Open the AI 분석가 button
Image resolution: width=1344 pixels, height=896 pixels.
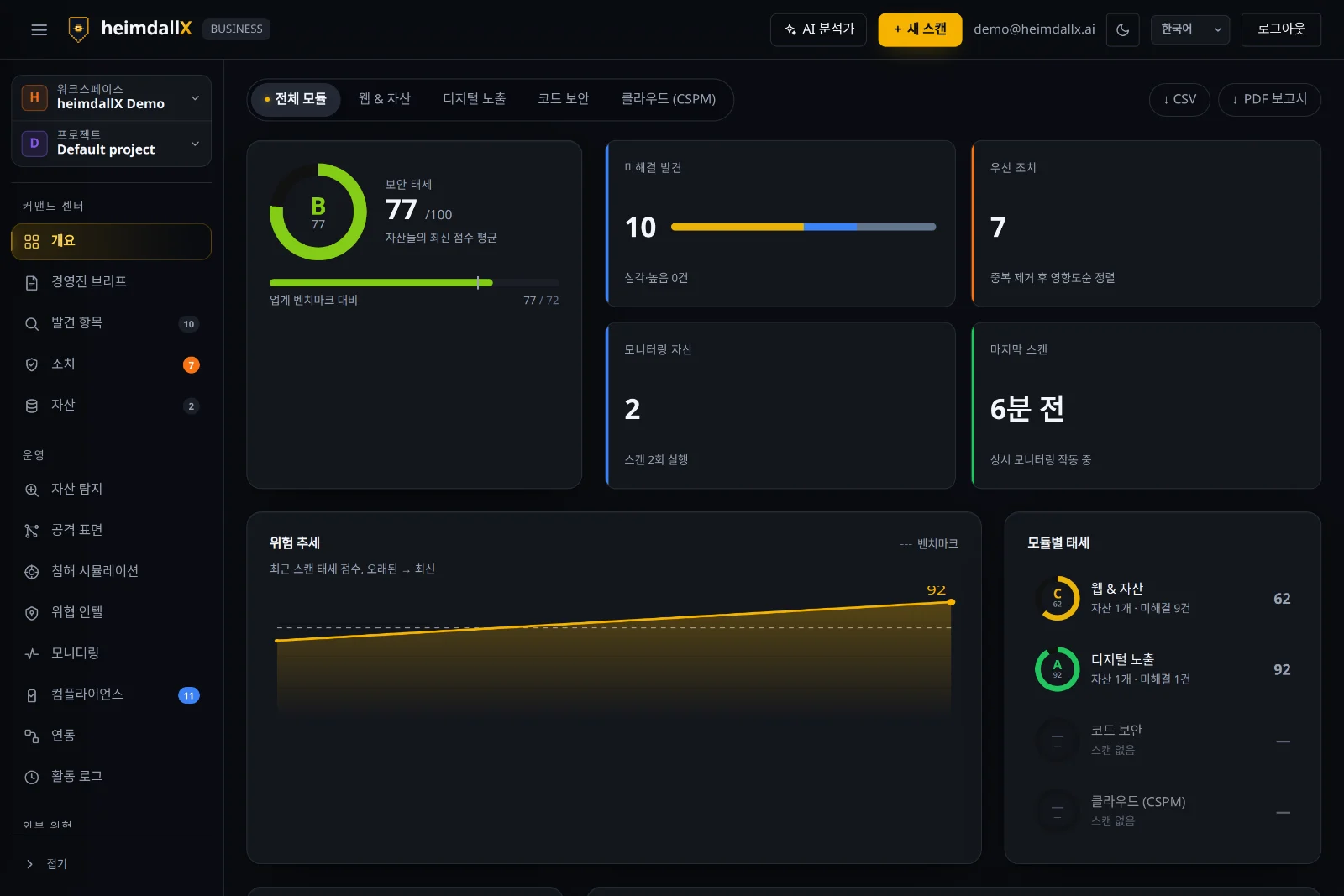(818, 29)
